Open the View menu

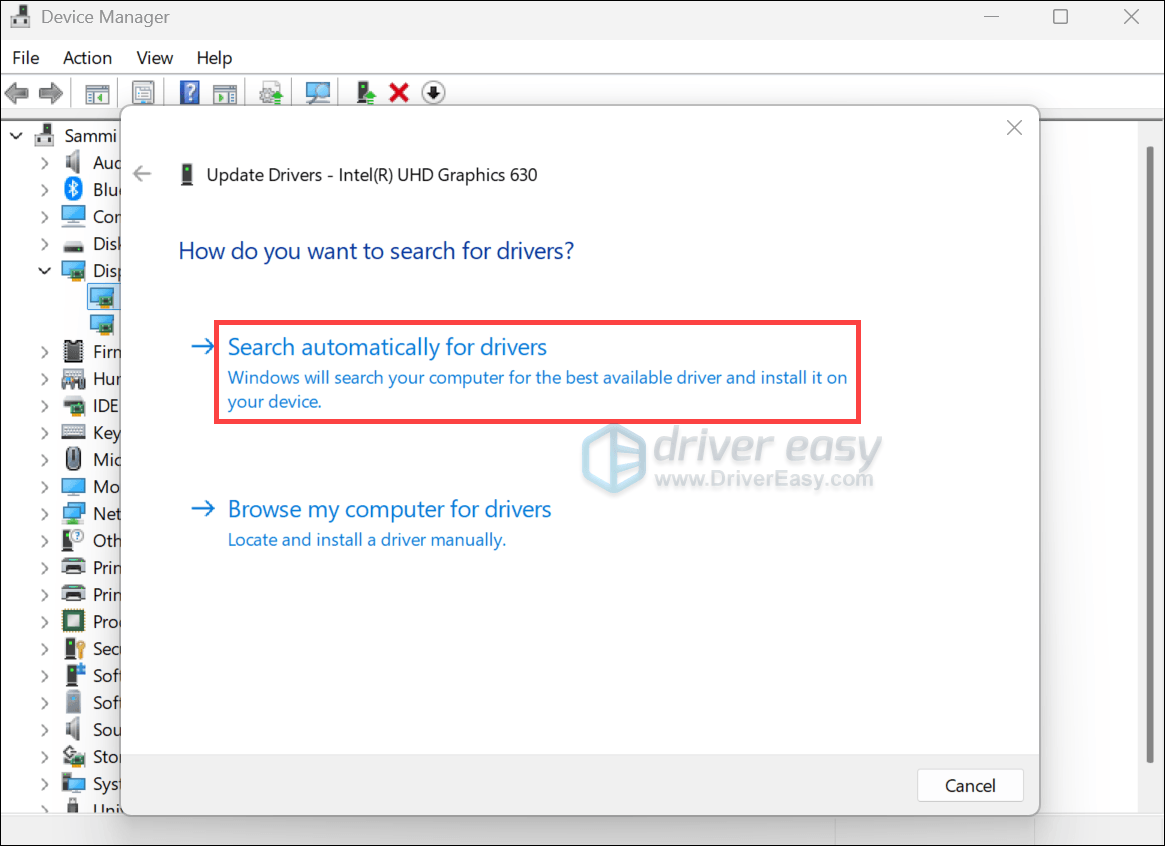(x=154, y=58)
